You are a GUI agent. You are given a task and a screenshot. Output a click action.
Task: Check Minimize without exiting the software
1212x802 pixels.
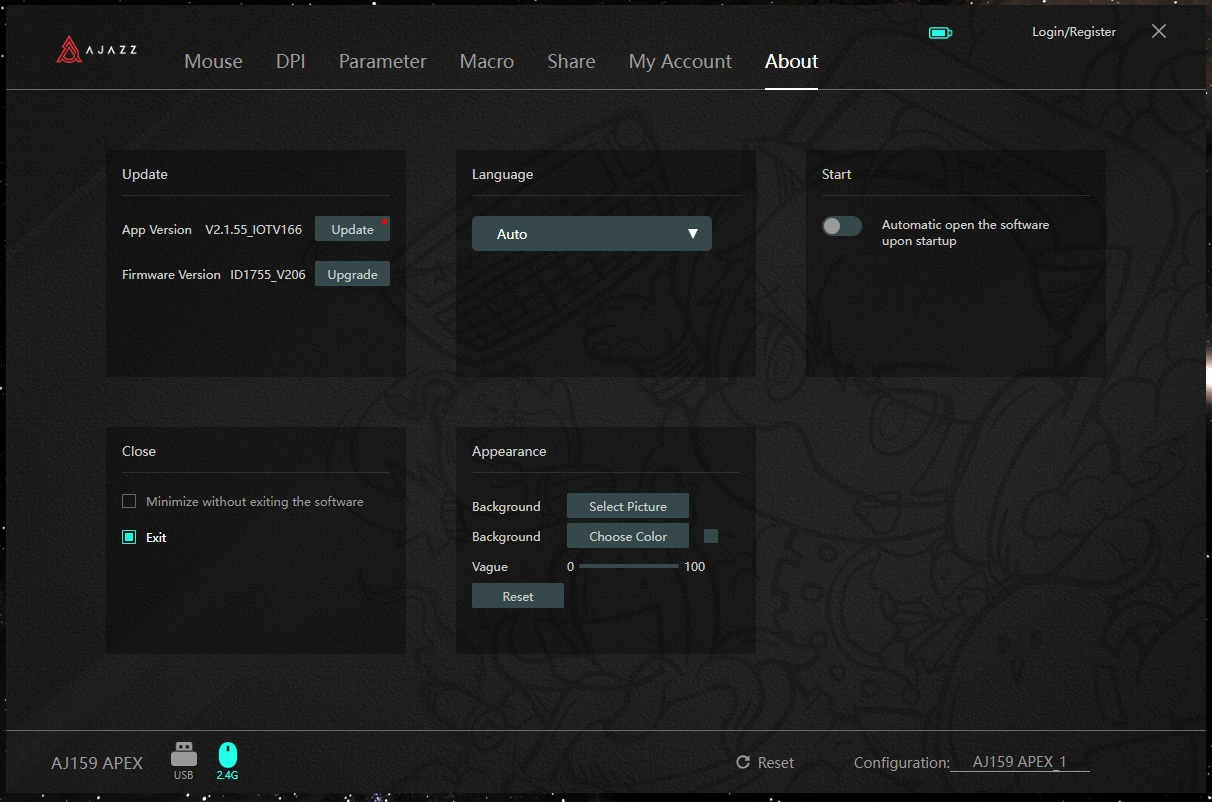point(129,501)
